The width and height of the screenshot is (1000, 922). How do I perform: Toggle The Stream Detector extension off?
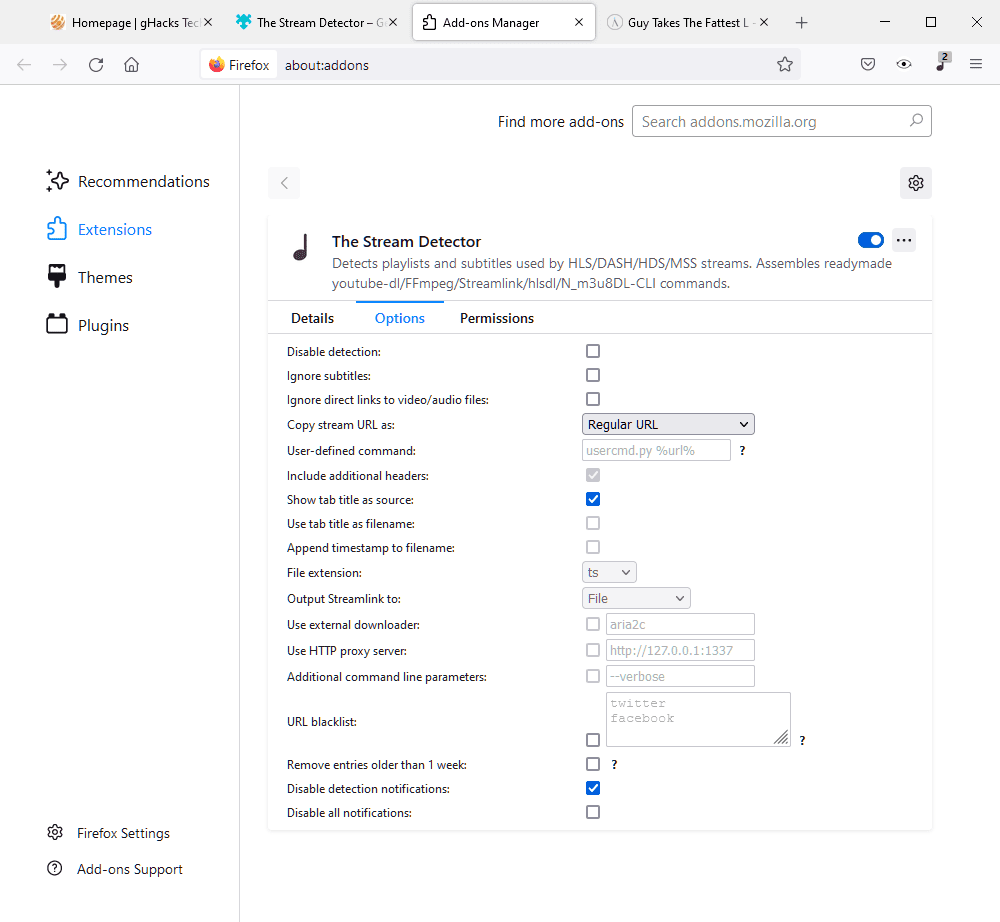coord(871,240)
